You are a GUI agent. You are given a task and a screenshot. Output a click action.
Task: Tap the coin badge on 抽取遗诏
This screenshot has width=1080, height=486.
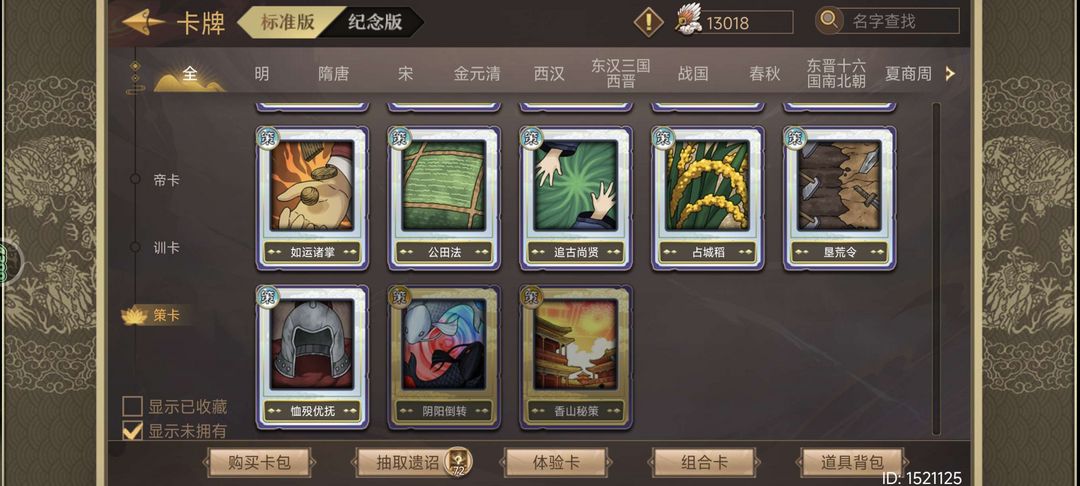456,462
